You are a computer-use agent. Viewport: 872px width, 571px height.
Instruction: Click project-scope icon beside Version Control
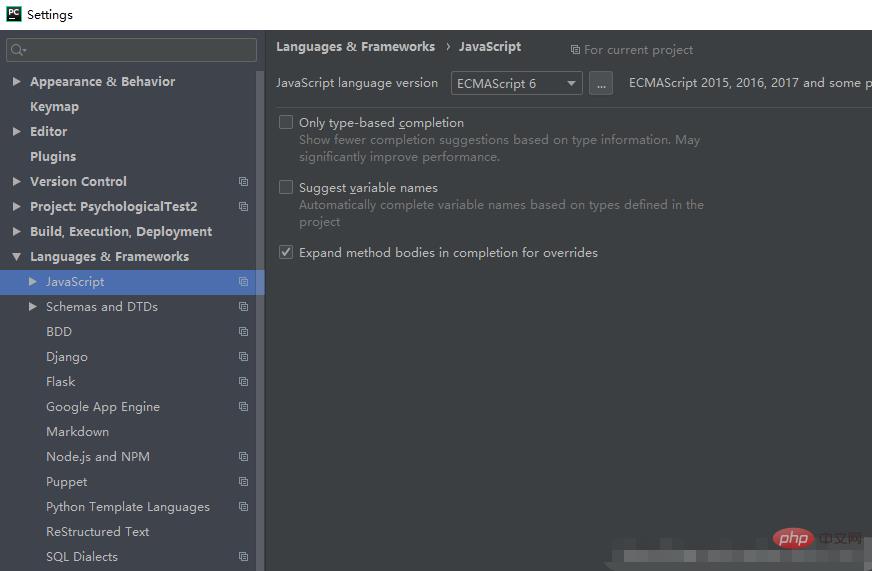point(243,182)
